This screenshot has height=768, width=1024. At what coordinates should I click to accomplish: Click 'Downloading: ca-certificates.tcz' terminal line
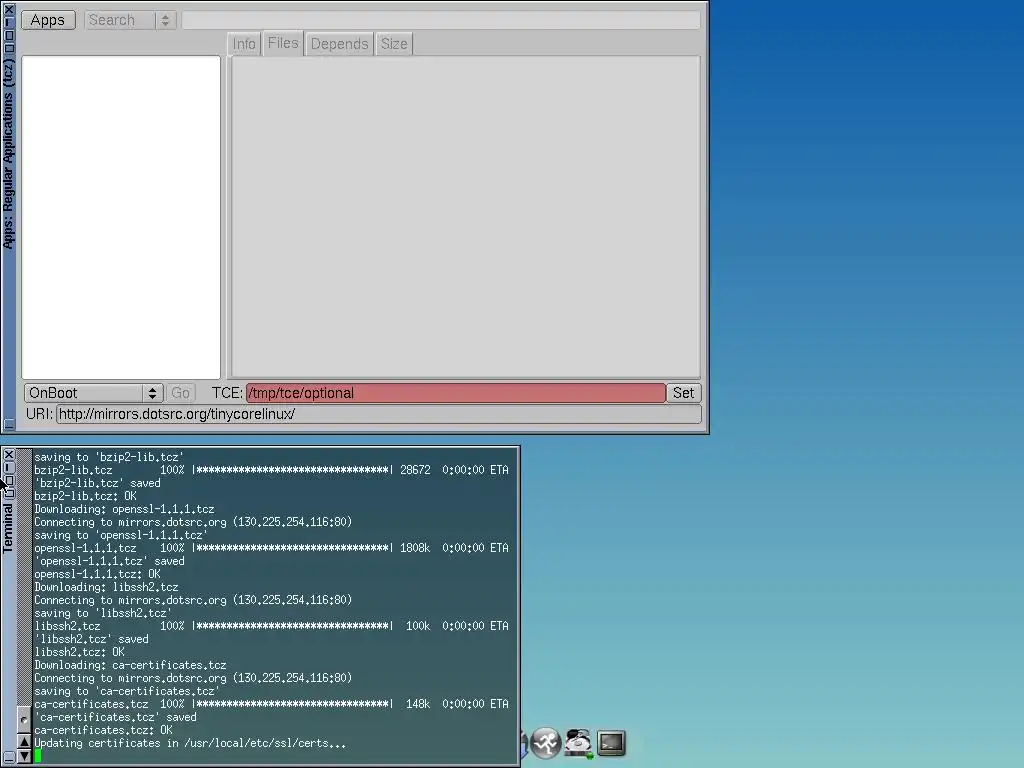coord(130,665)
